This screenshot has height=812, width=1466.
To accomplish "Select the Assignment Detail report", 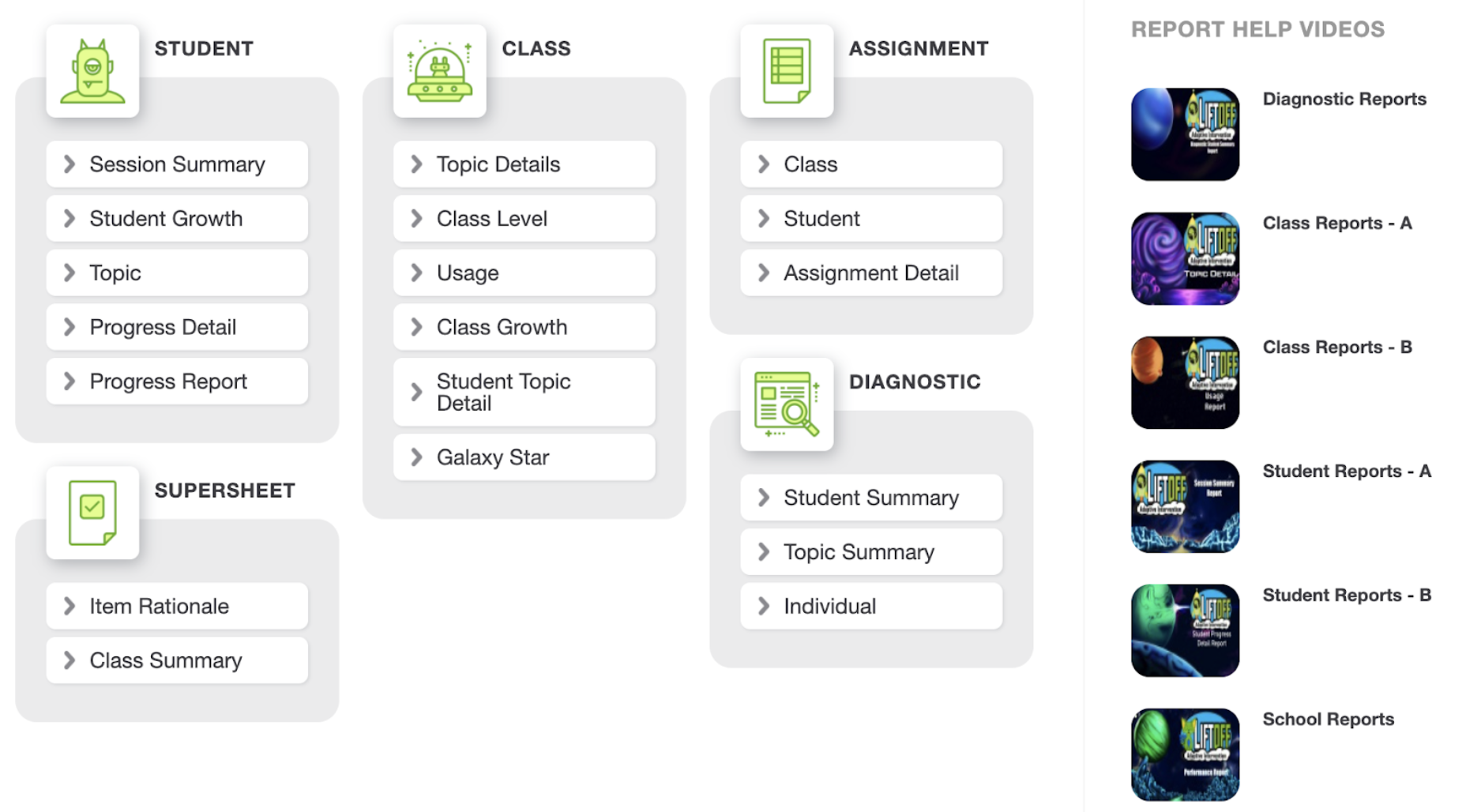I will [x=871, y=273].
